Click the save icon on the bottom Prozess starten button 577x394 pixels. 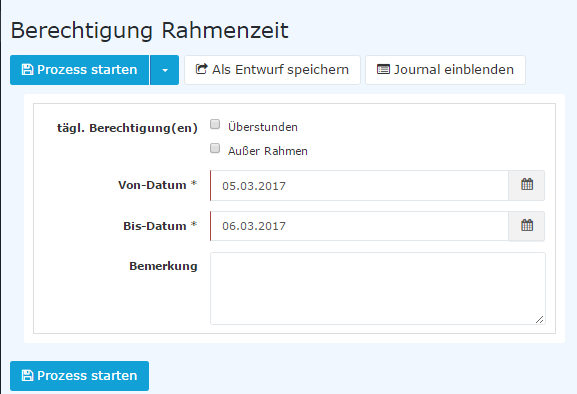(x=27, y=376)
